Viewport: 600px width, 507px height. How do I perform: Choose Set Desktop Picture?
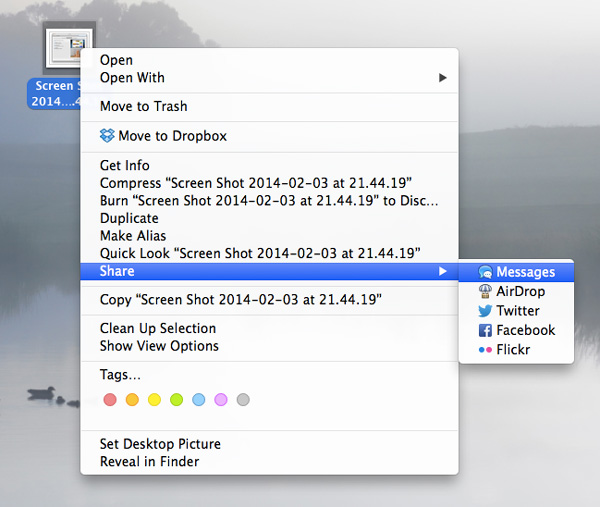[x=269, y=444]
